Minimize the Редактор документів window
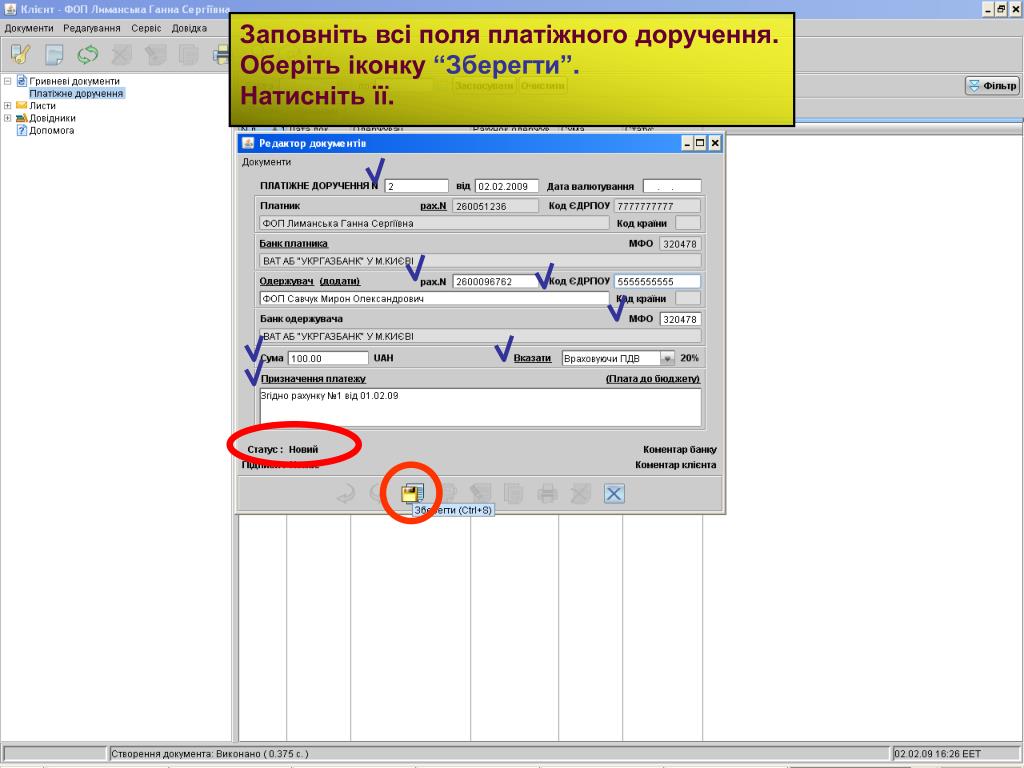Viewport: 1024px width, 768px height. click(x=688, y=143)
